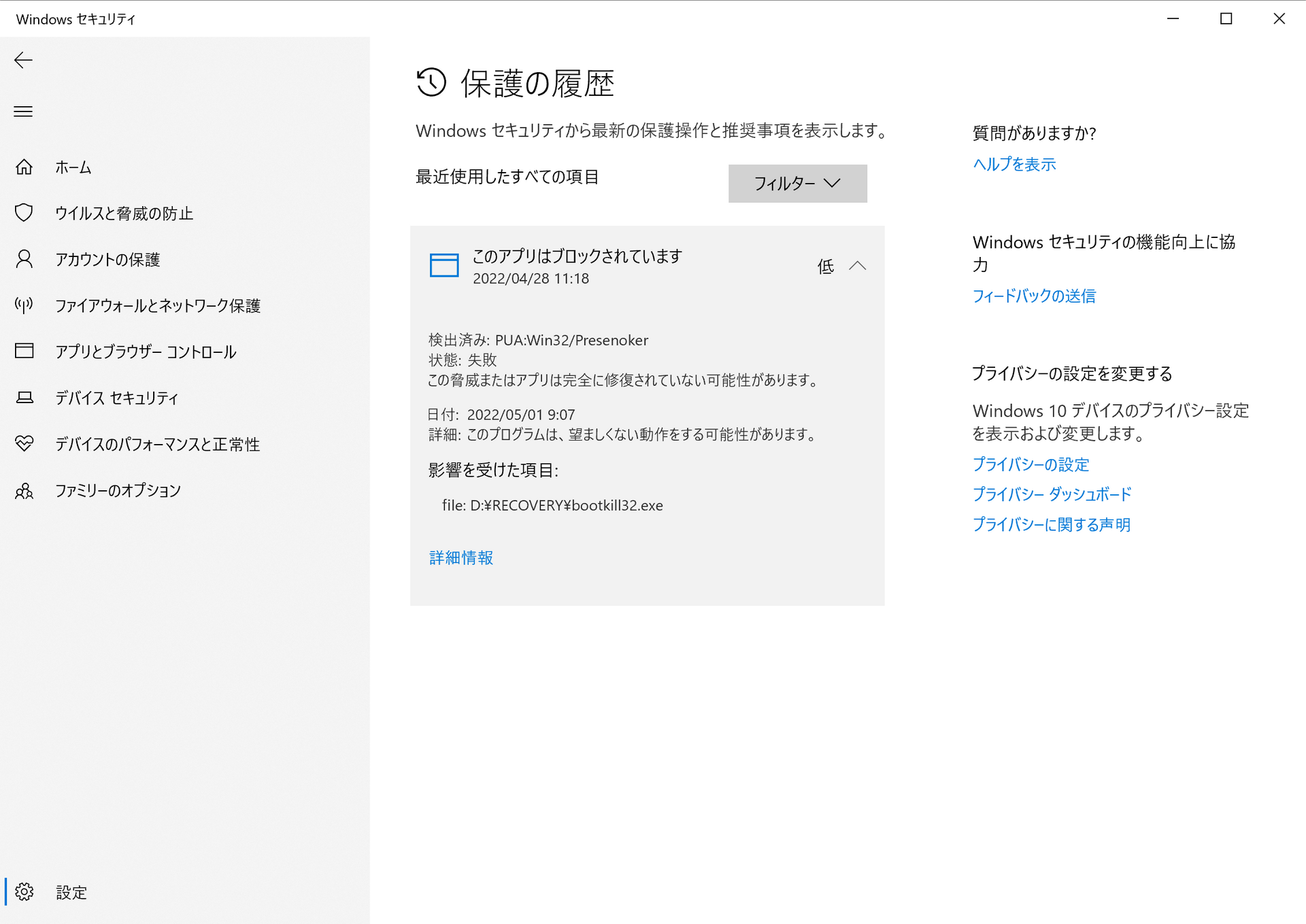Screen dimensions: 1306x924
Task: Open ファイアウォールとネットワーク保護 menu item
Action: point(158,306)
